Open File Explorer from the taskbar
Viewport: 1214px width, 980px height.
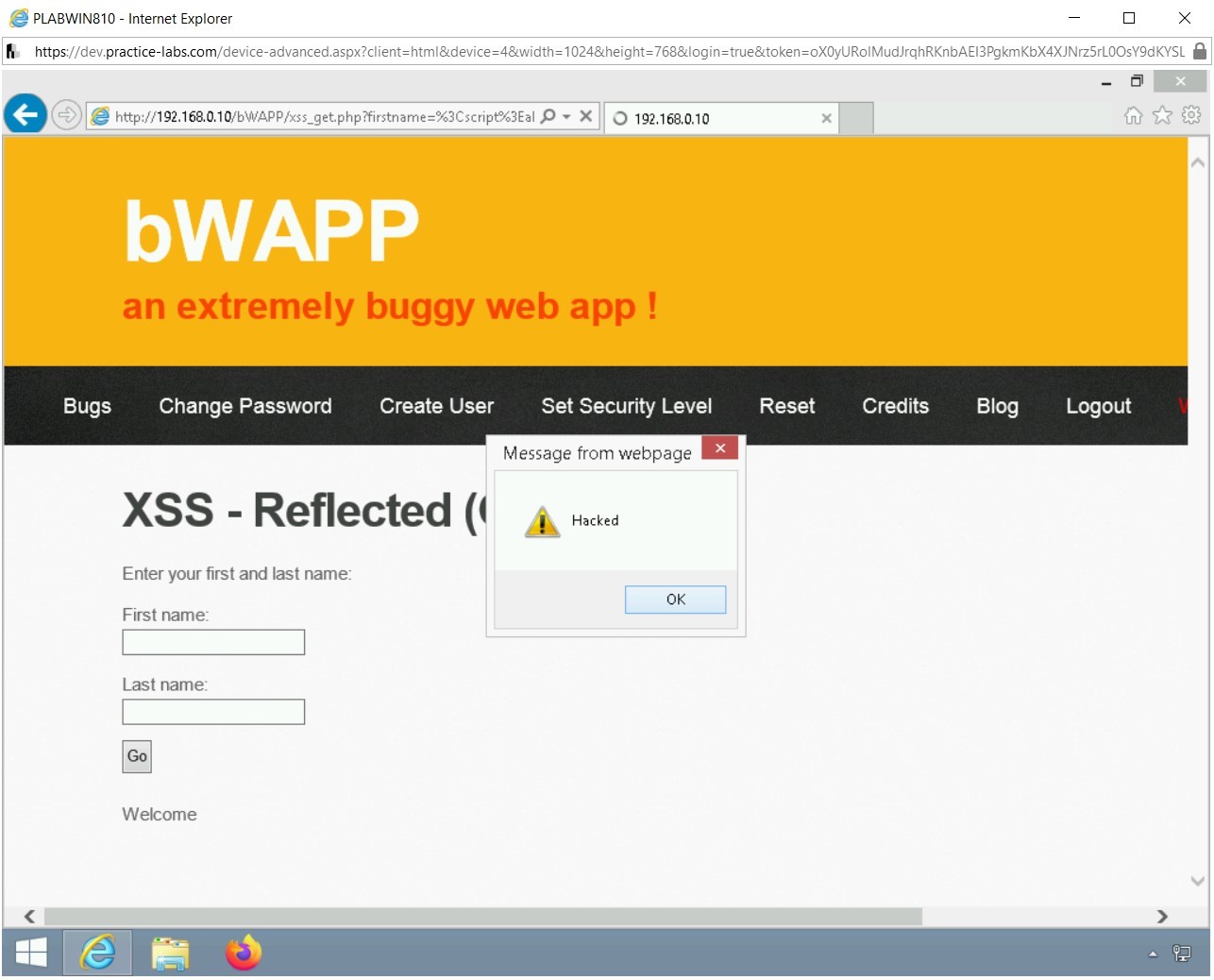(x=170, y=953)
